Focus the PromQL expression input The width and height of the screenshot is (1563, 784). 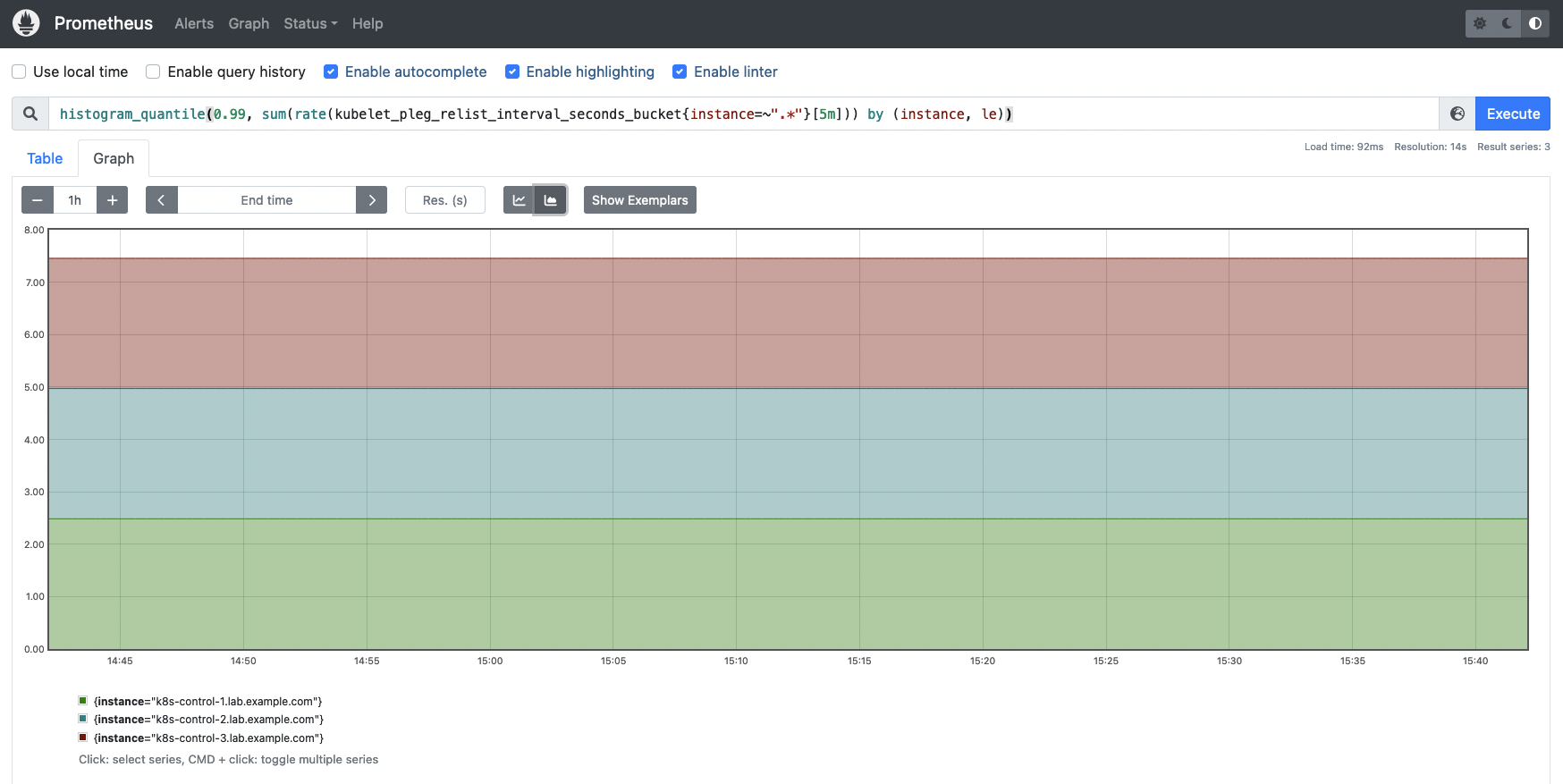pos(744,114)
